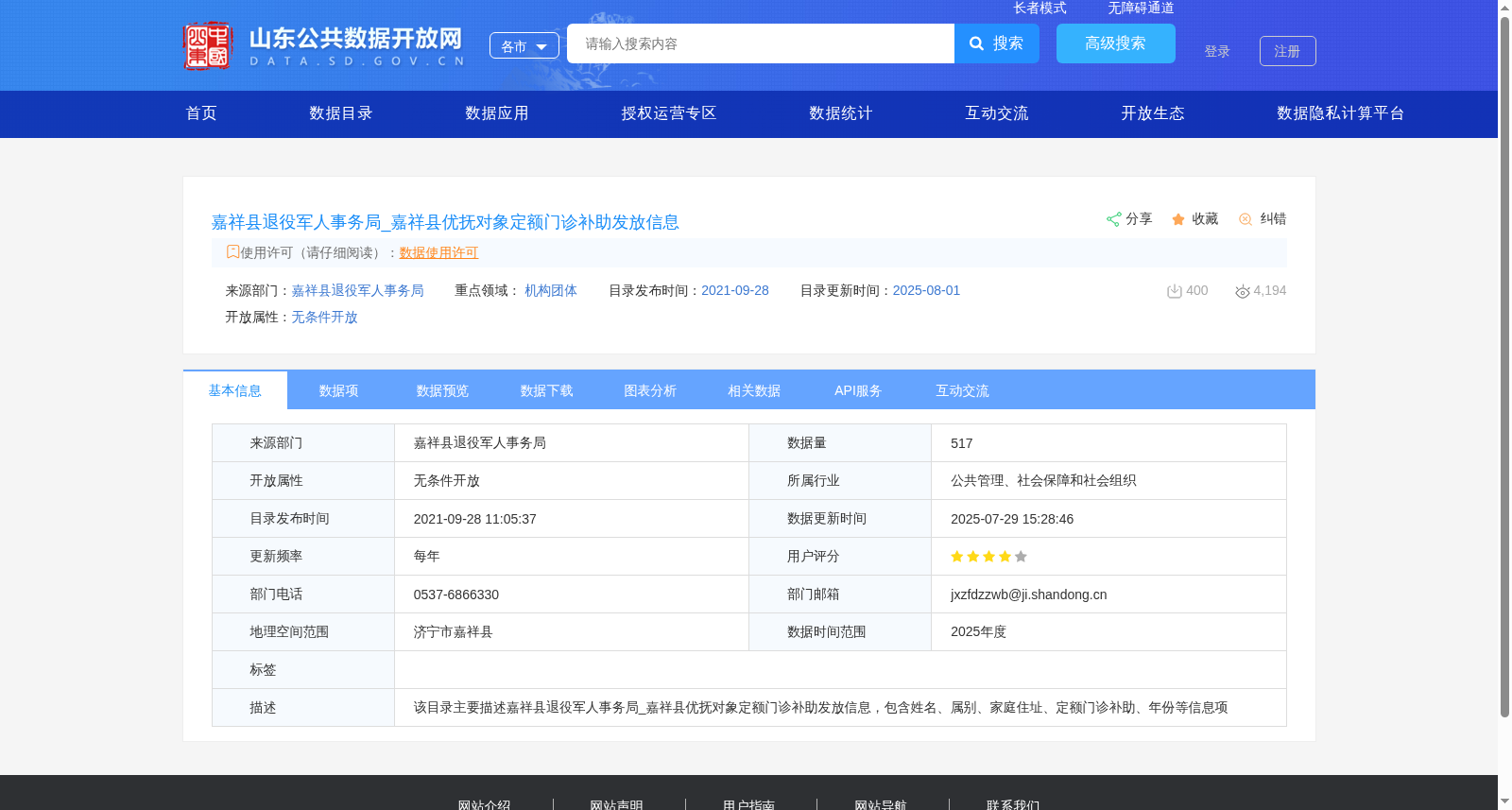
Task: Click the user rating stars
Action: [x=988, y=557]
